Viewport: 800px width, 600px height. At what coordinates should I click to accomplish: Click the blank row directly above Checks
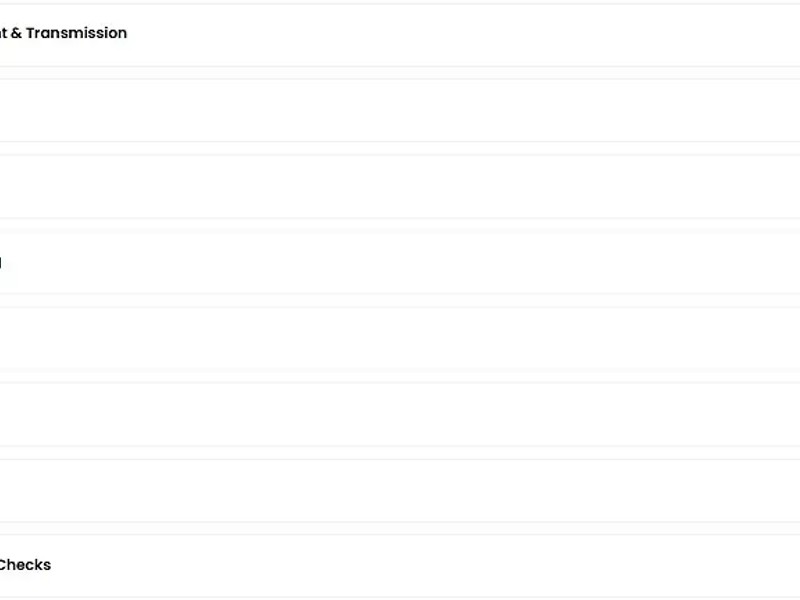[x=400, y=490]
